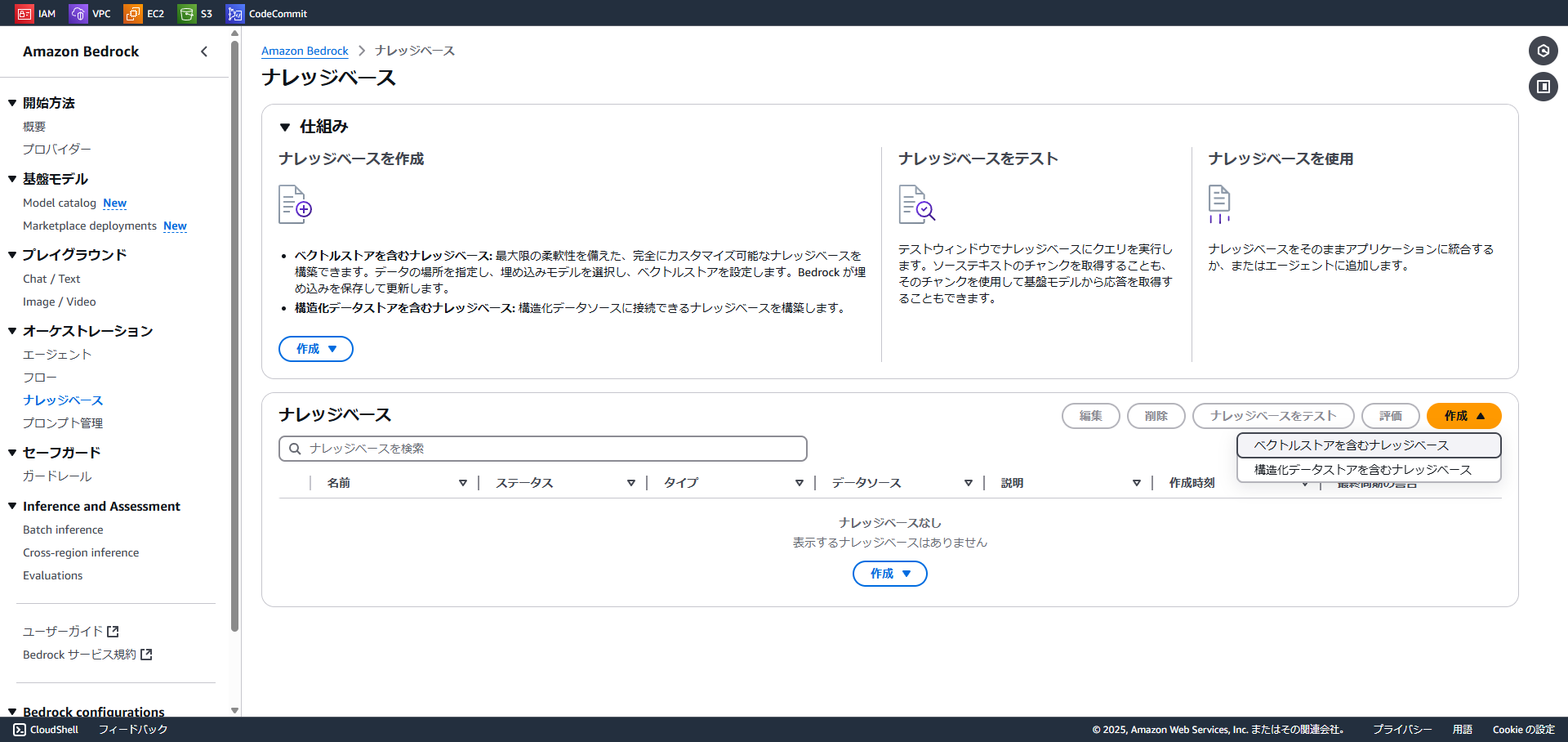Sort table by データソース column
This screenshot has width=1568, height=742.
969,483
